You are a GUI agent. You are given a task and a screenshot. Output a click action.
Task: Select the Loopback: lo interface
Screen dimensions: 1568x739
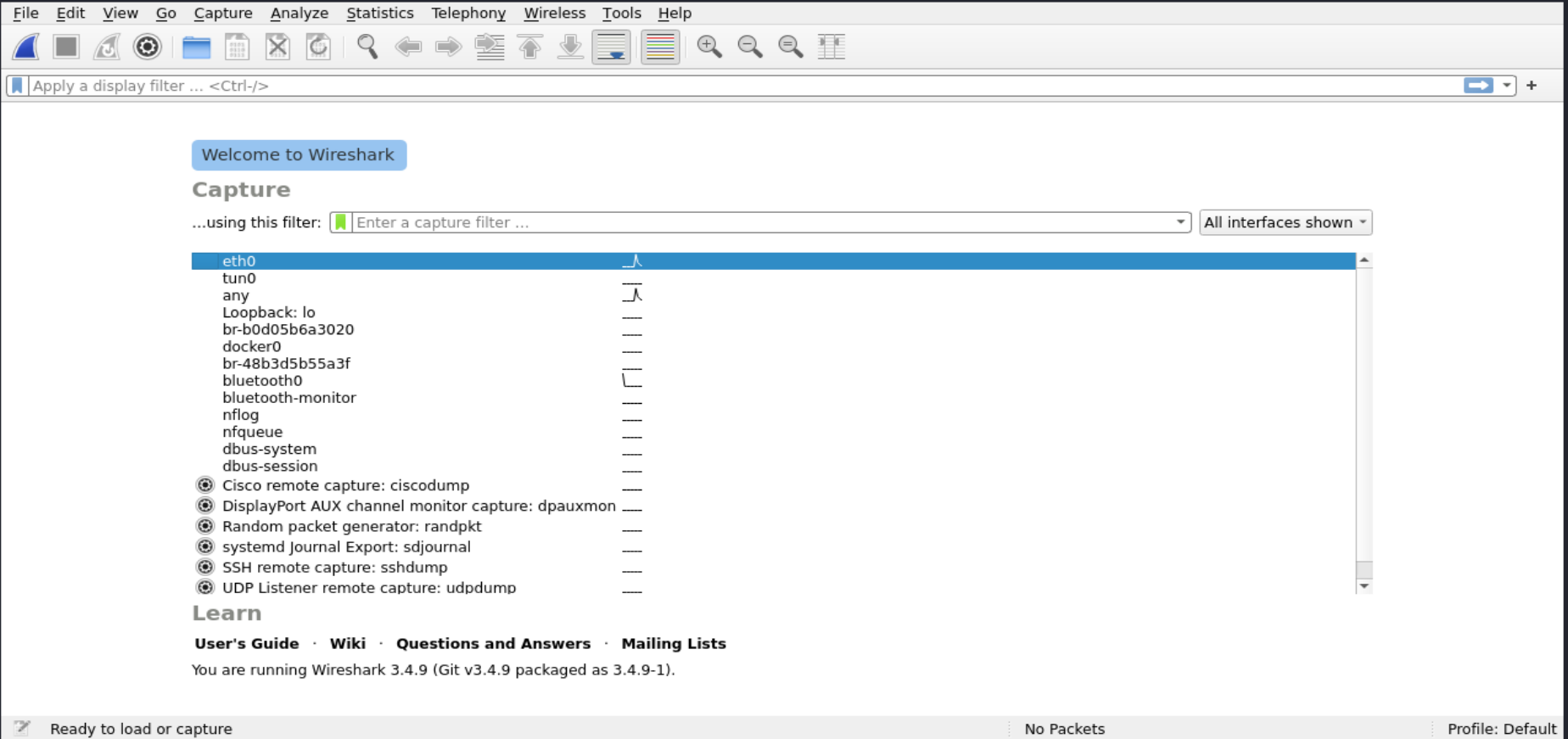click(x=773, y=312)
